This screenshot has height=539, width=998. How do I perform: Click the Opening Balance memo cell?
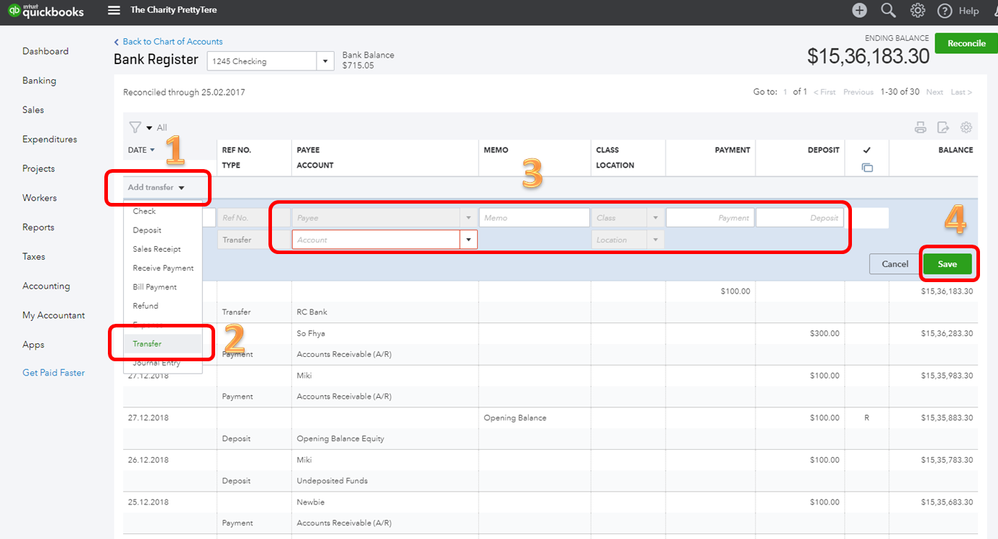point(515,418)
